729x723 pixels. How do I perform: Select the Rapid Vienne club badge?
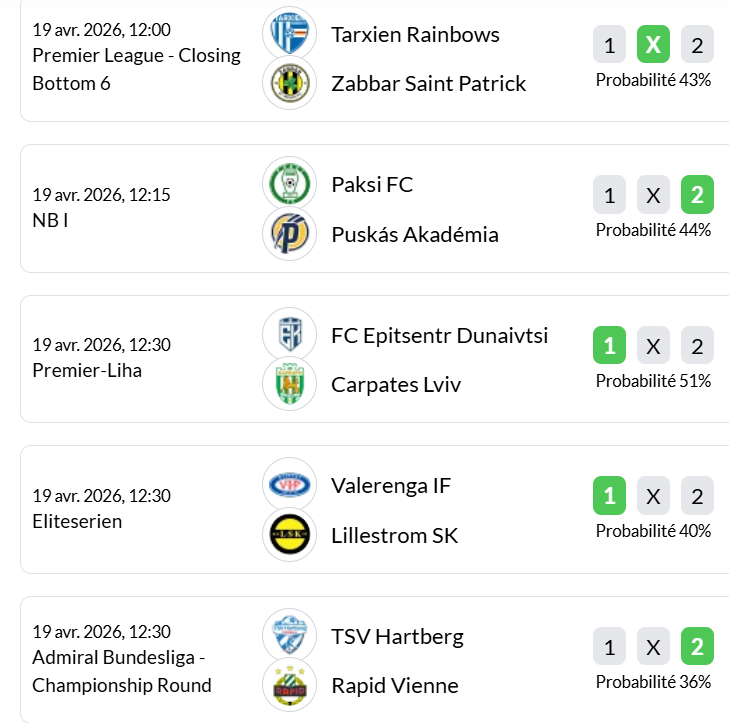tap(289, 685)
